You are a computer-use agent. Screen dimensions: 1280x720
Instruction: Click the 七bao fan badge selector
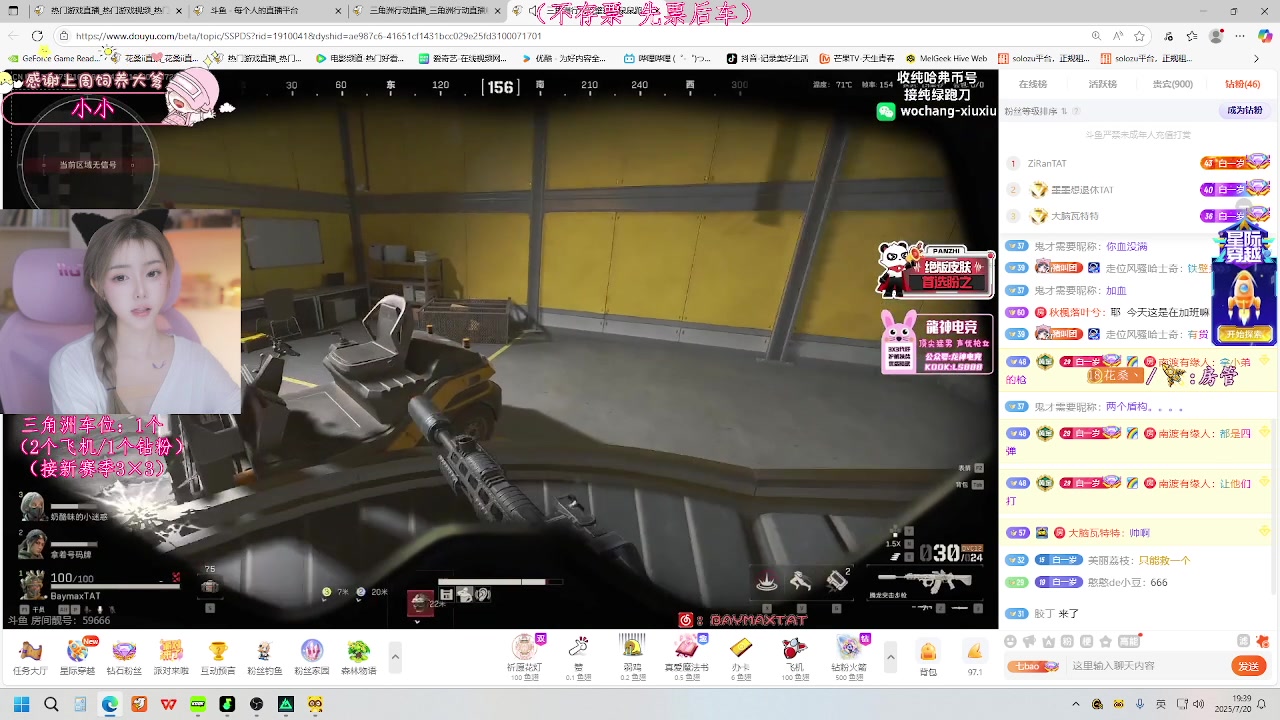[1033, 666]
